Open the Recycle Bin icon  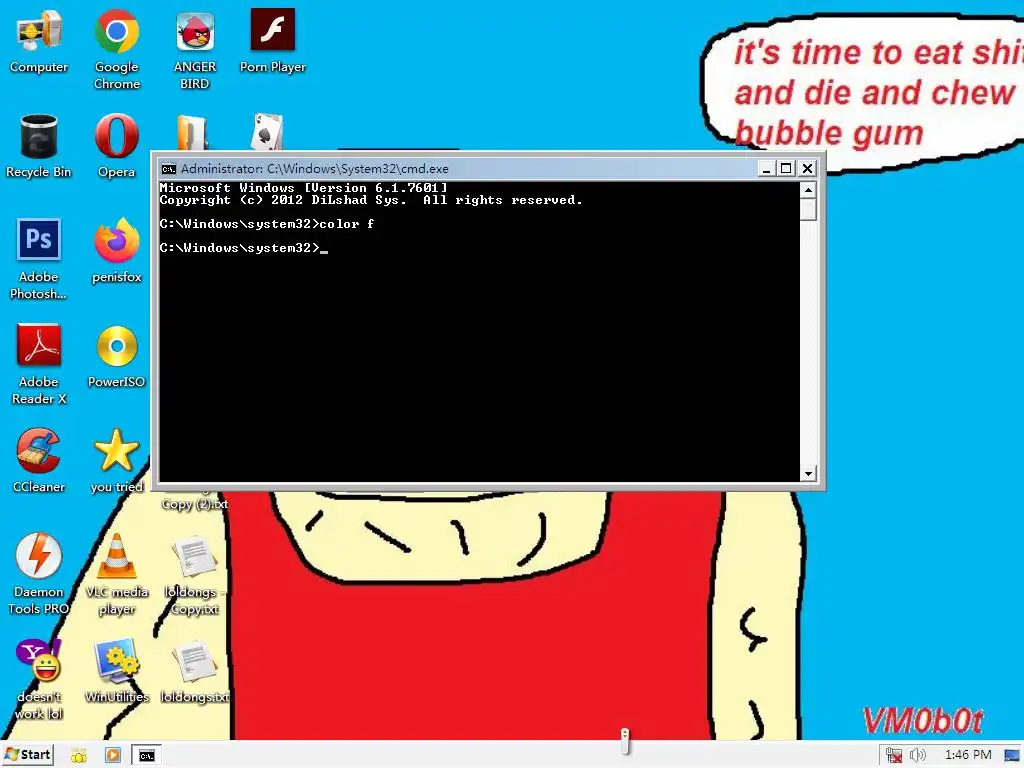tap(39, 146)
